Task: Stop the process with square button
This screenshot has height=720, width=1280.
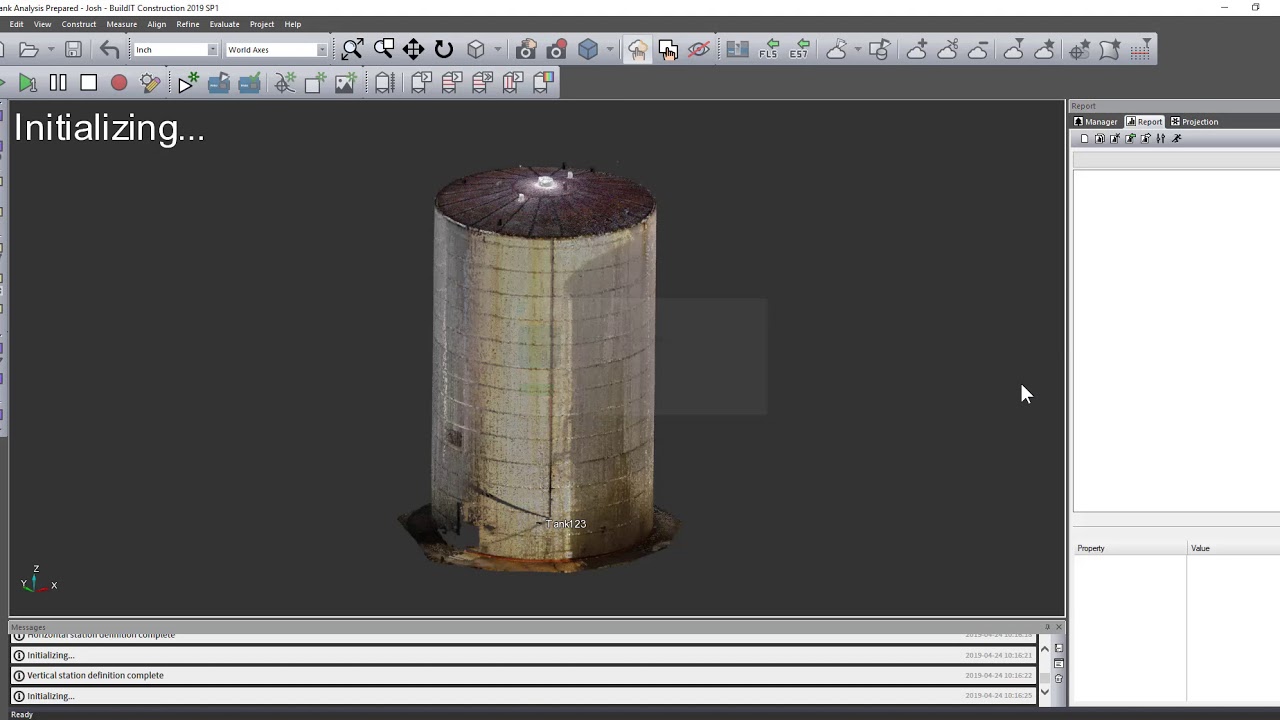Action: 88,83
